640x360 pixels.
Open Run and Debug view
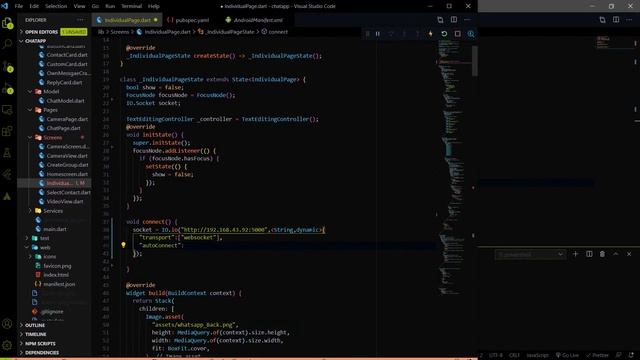(x=7, y=88)
